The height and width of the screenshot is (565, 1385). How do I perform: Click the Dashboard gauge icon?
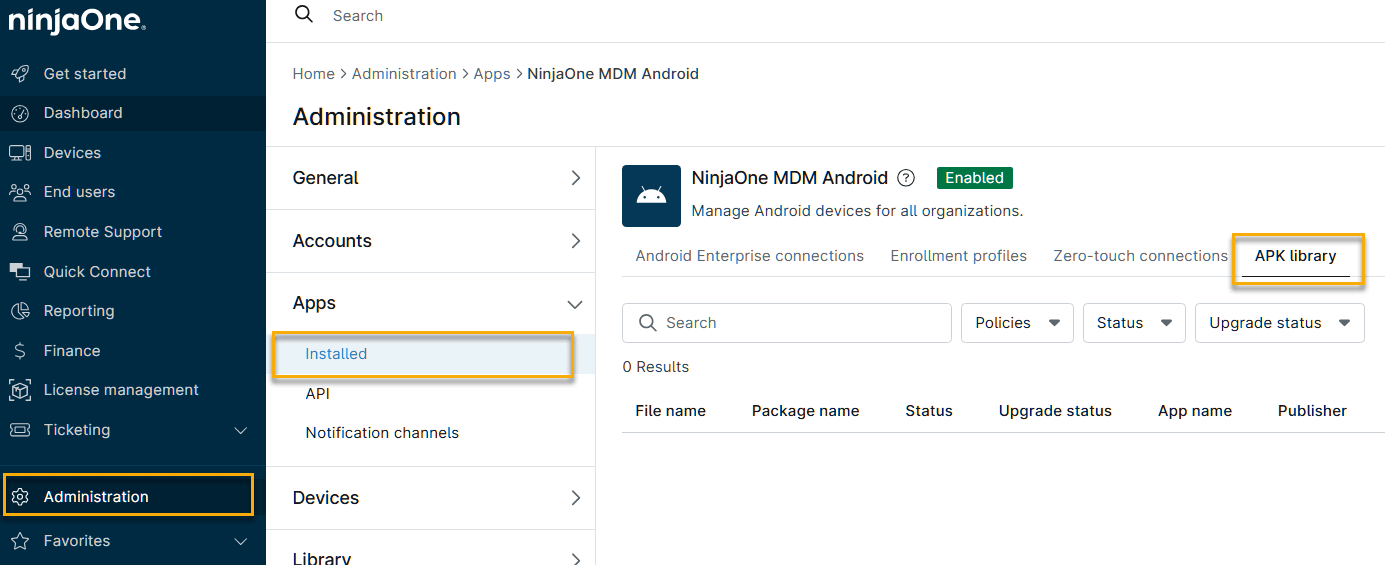(20, 113)
